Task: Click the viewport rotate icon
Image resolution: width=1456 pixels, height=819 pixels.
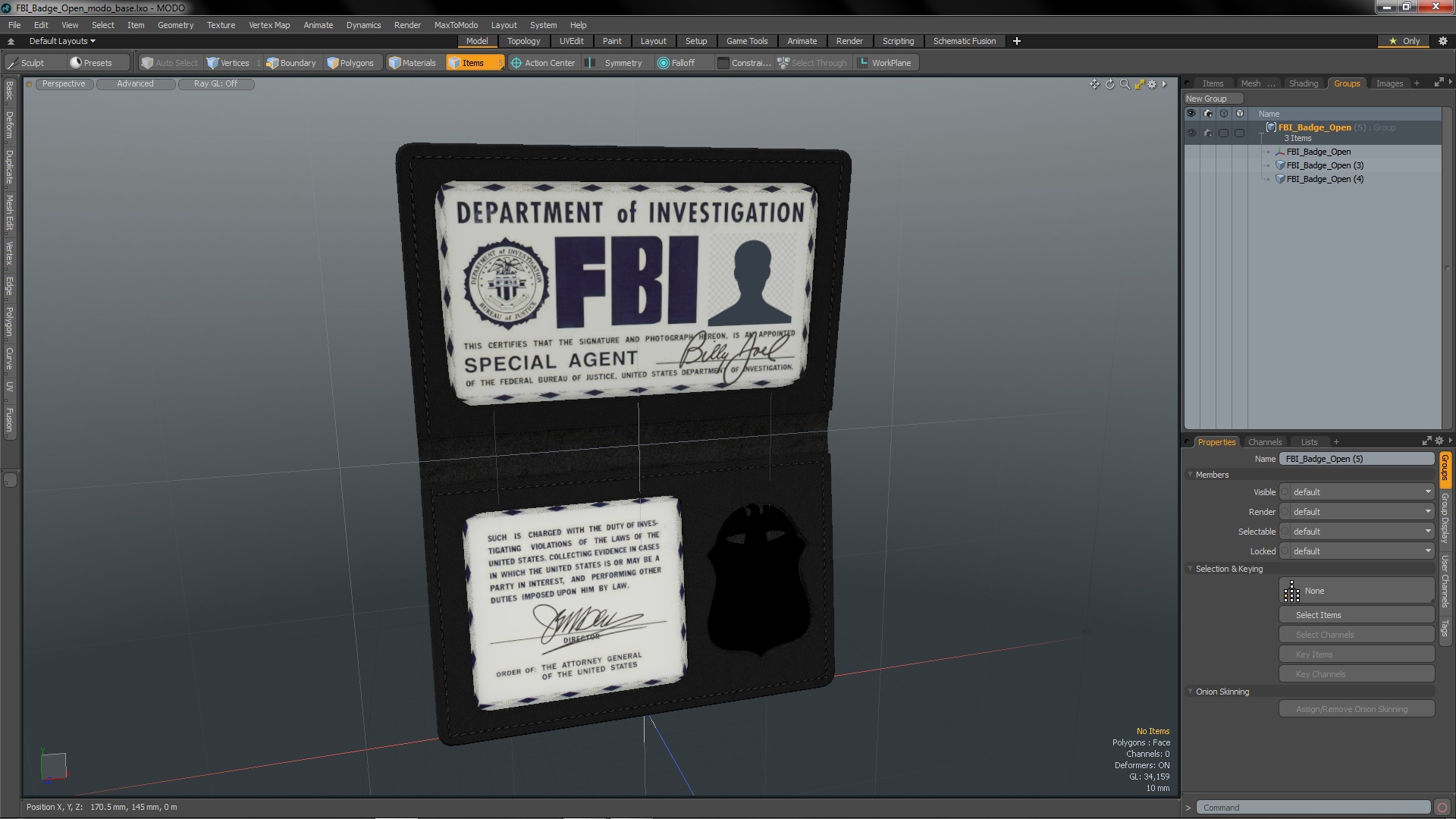Action: point(1109,84)
